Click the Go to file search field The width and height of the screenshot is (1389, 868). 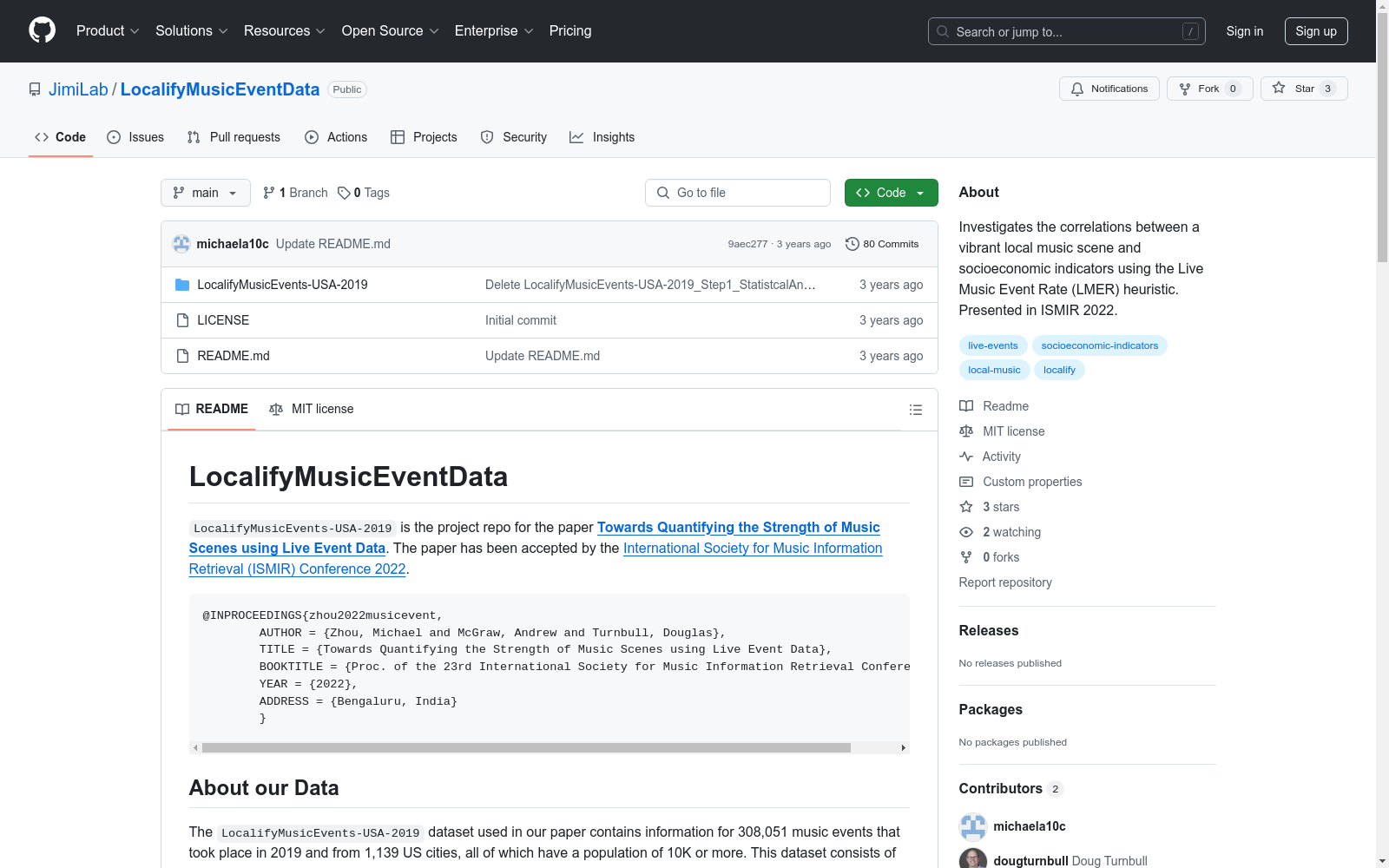tap(738, 193)
